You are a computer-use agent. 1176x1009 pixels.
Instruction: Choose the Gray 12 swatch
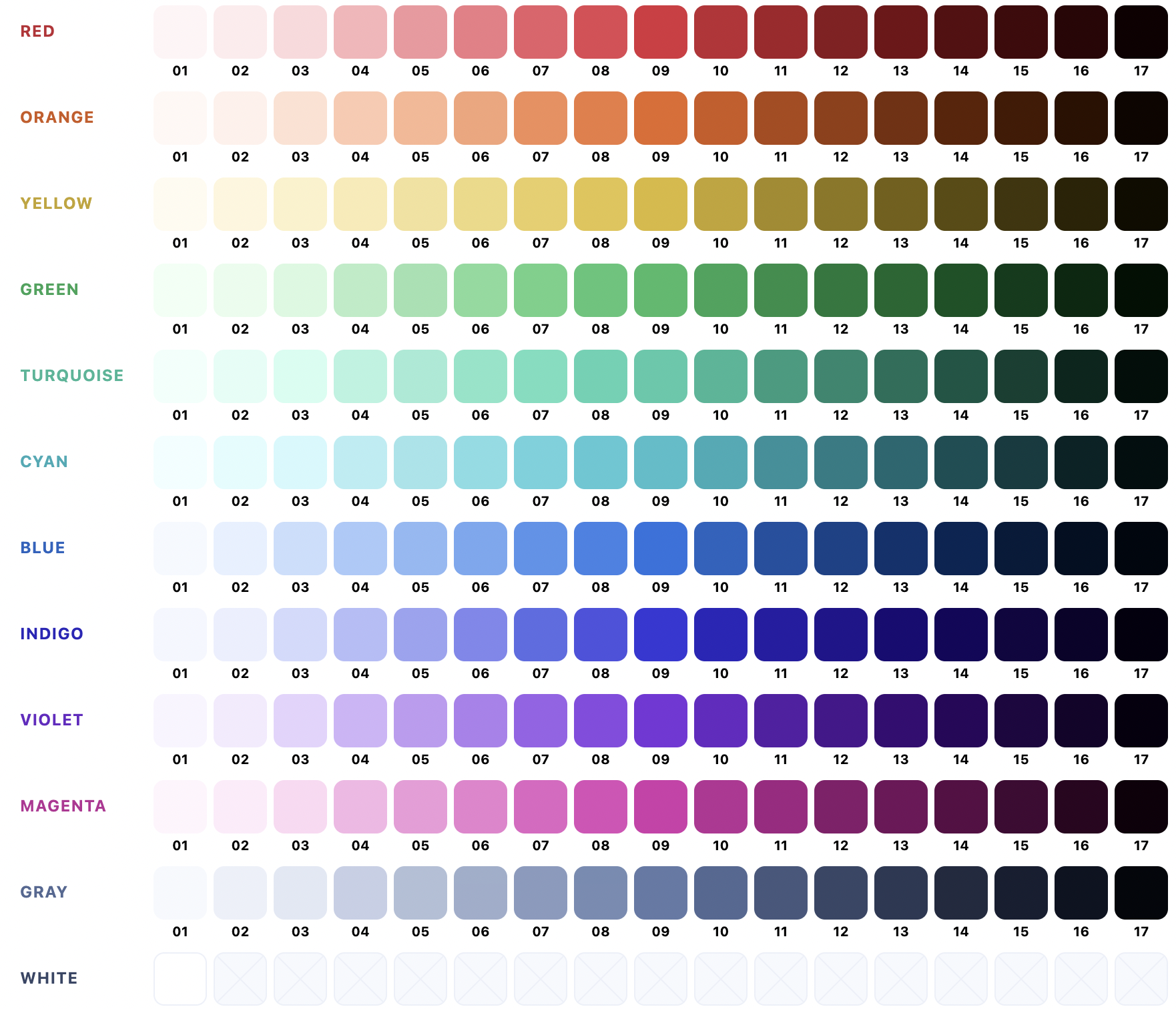pos(841,893)
